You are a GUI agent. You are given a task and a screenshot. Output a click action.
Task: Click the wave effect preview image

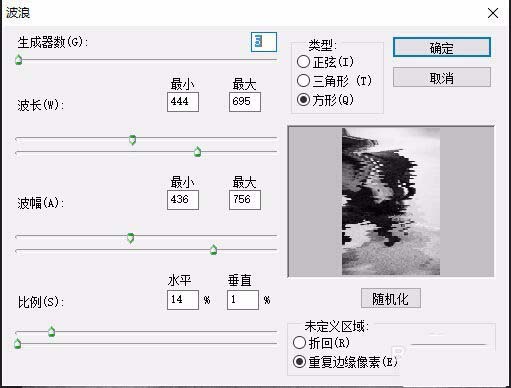[391, 201]
